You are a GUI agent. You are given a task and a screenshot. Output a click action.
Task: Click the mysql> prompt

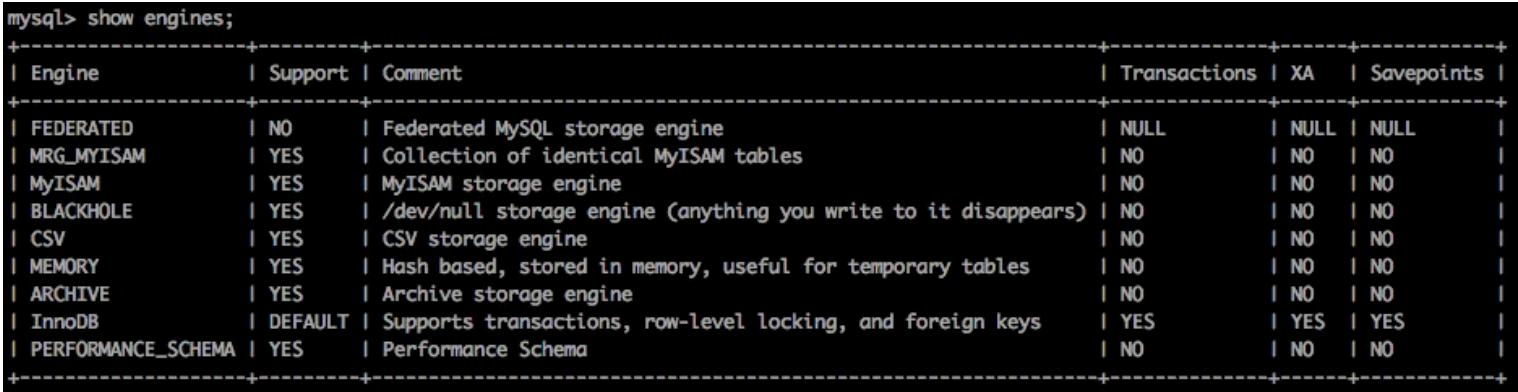27,17
